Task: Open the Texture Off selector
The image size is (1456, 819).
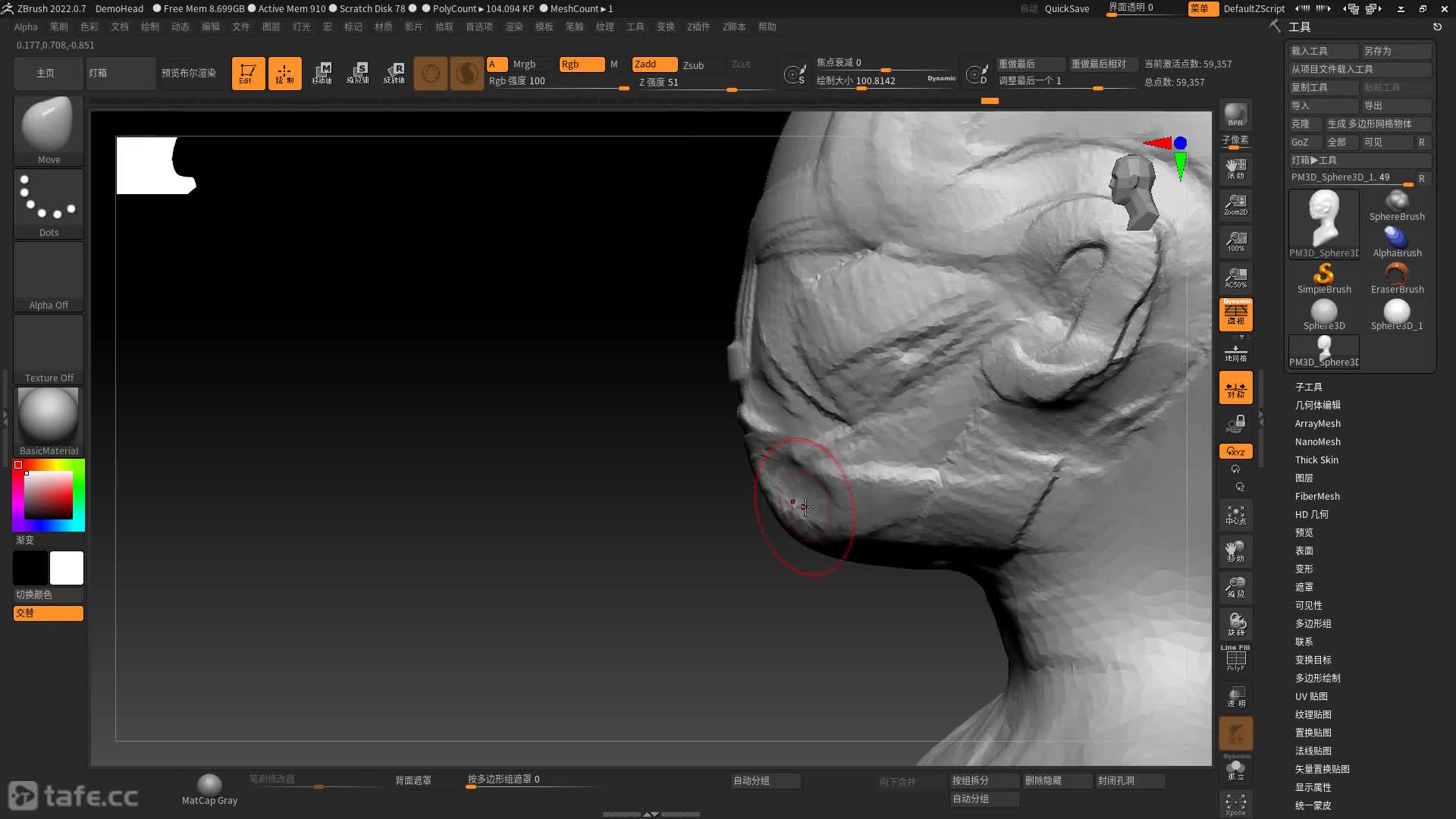Action: 49,349
